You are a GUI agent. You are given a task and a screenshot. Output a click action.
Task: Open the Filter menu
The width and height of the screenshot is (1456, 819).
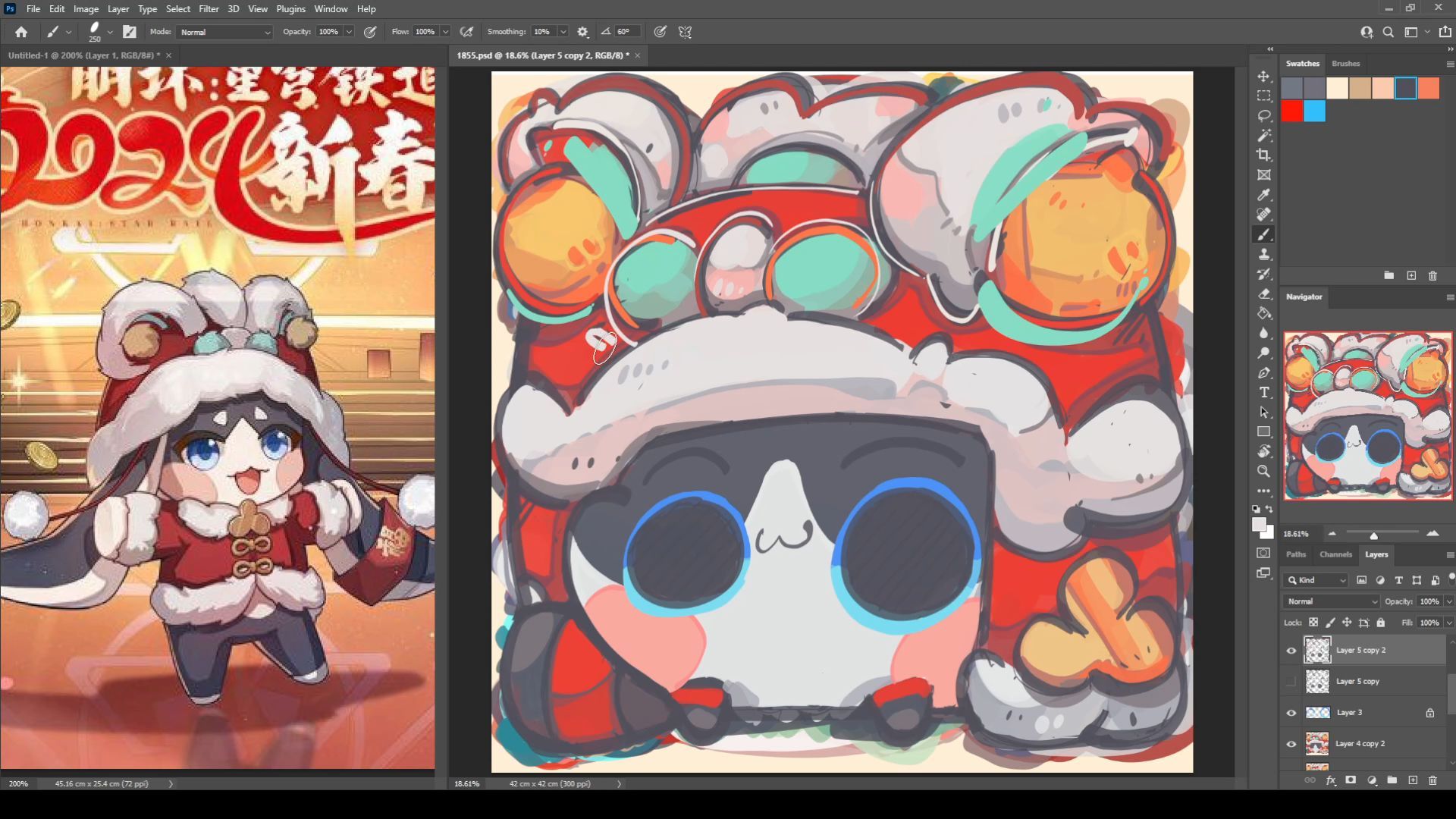tap(209, 9)
